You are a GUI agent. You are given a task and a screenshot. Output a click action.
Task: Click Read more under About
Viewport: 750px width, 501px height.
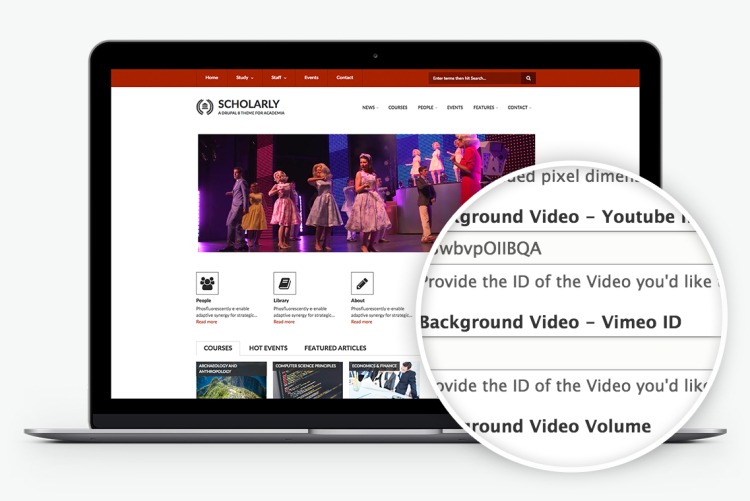click(x=362, y=322)
